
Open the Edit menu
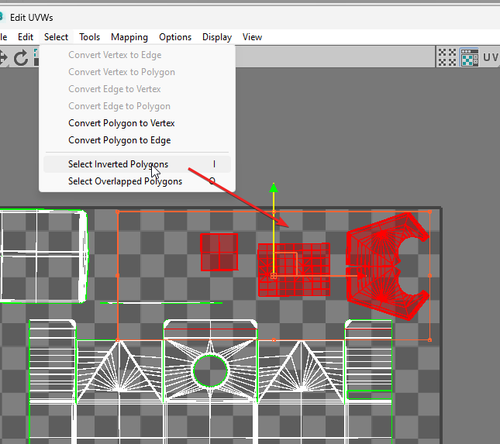[25, 37]
